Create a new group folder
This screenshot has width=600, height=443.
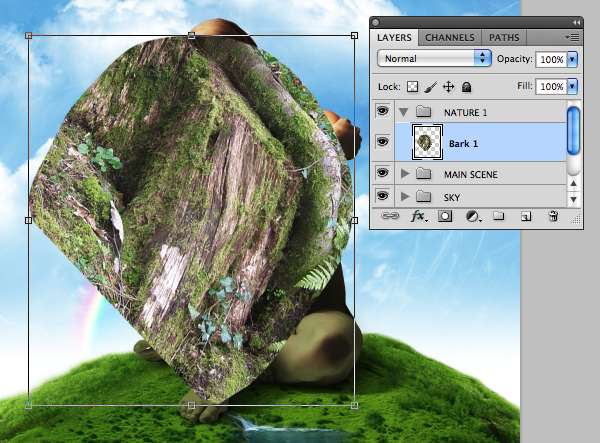coord(498,216)
